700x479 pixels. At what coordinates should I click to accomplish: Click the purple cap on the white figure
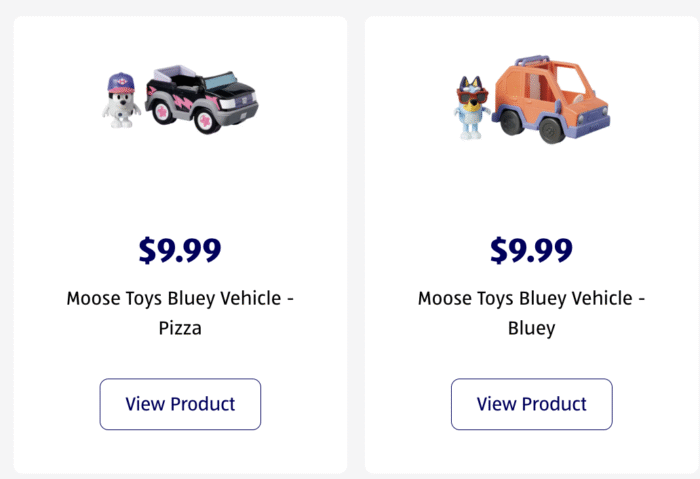pyautogui.click(x=119, y=79)
